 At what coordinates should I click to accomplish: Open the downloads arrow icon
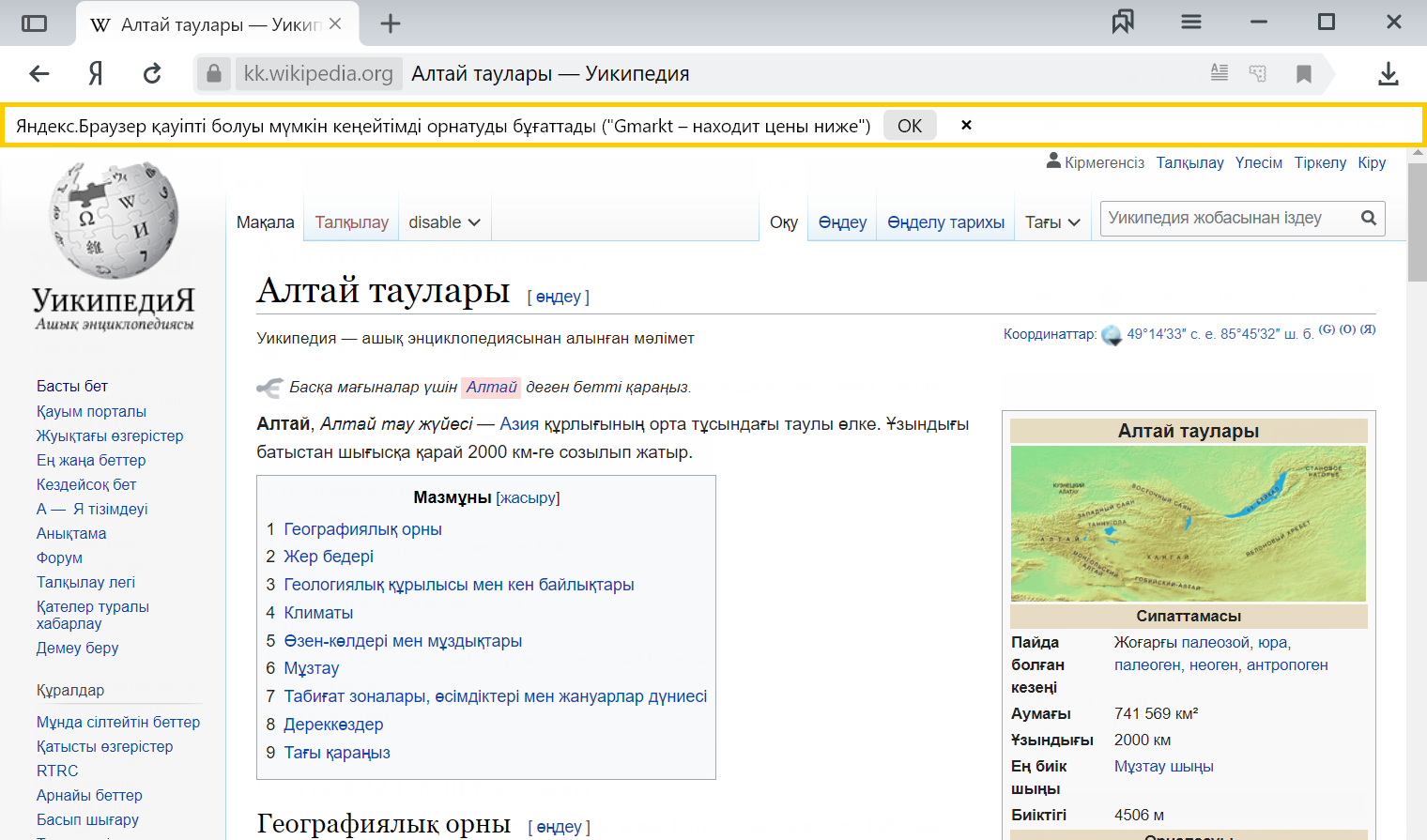(x=1389, y=73)
